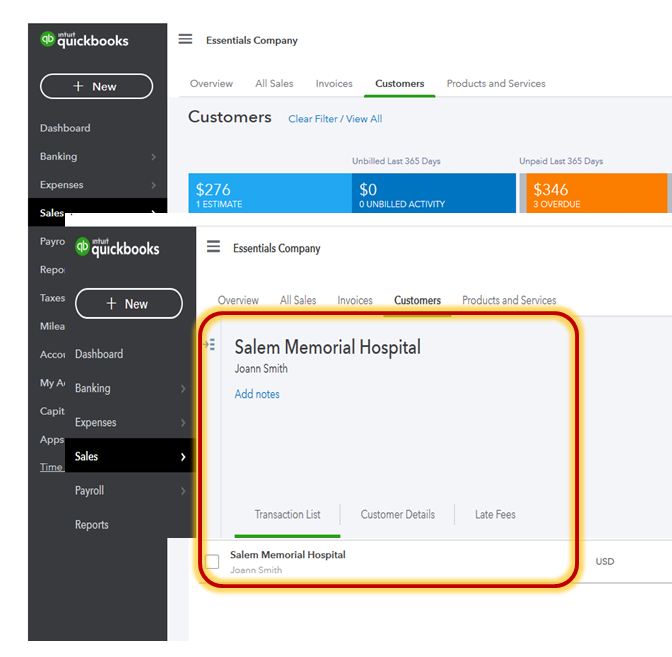Image resolution: width=672 pixels, height=657 pixels.
Task: Open Reports in the lower sidebar
Action: point(92,525)
